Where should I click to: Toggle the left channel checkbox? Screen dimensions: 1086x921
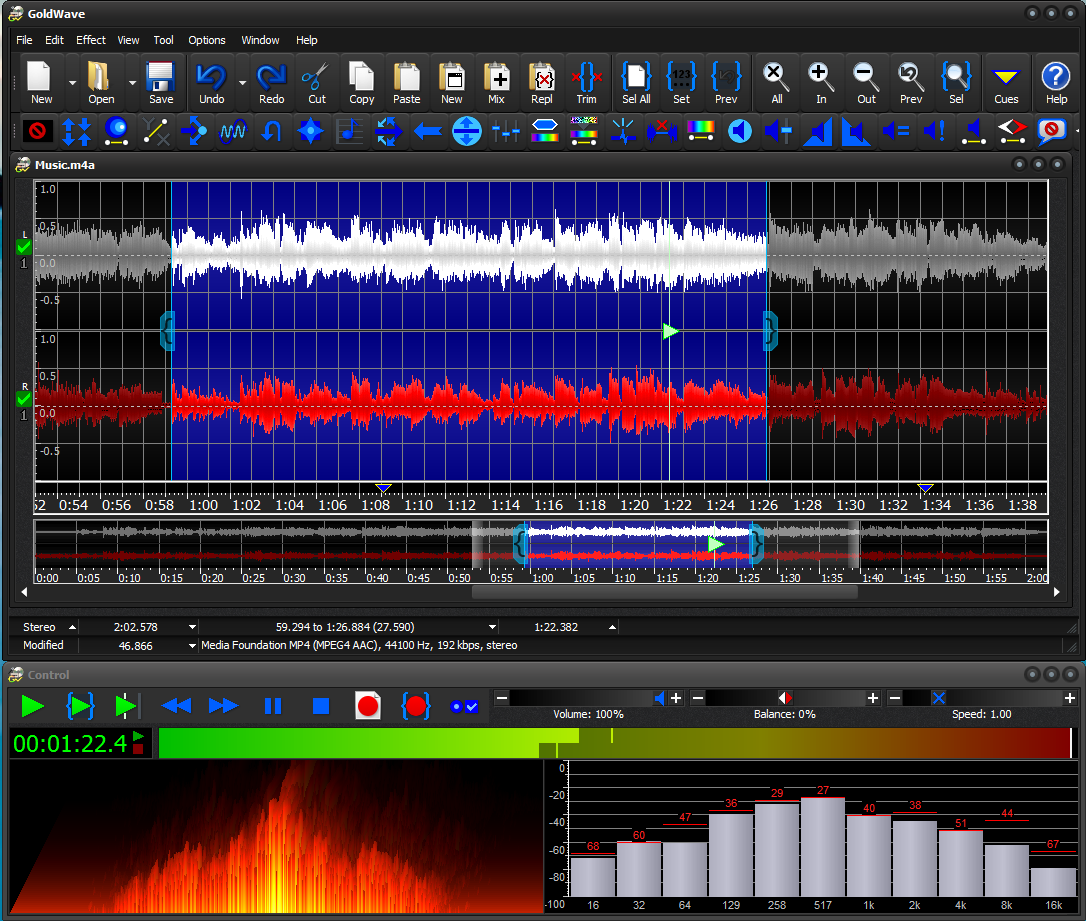[x=23, y=245]
